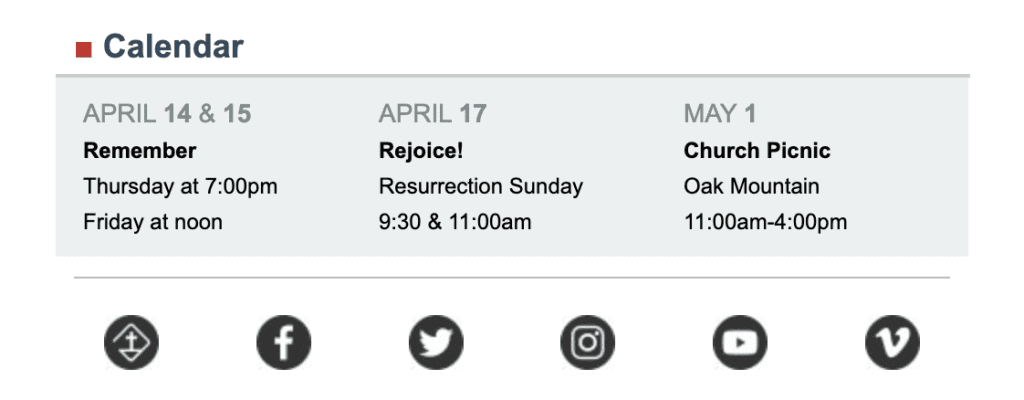Visit the Facebook page icon

pyautogui.click(x=283, y=342)
